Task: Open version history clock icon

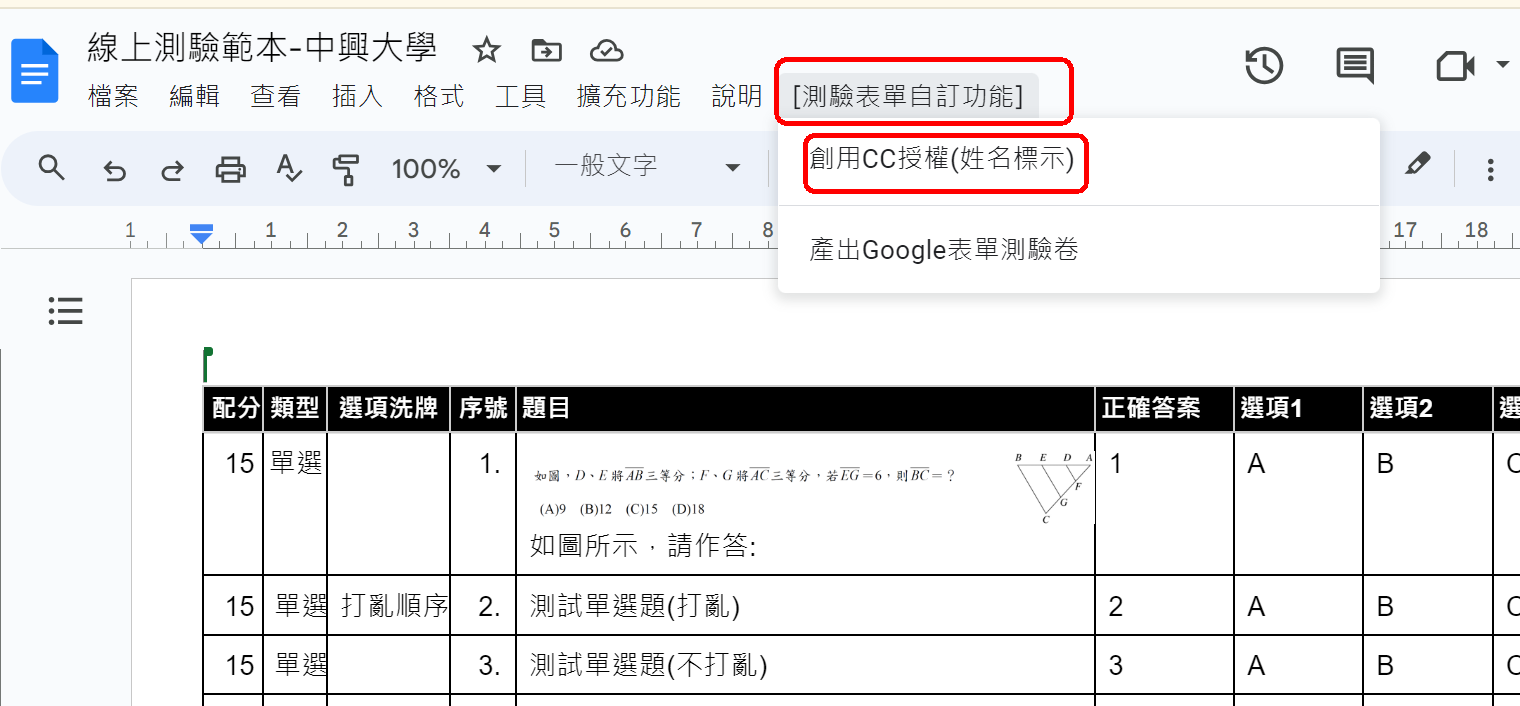Action: coord(1264,66)
